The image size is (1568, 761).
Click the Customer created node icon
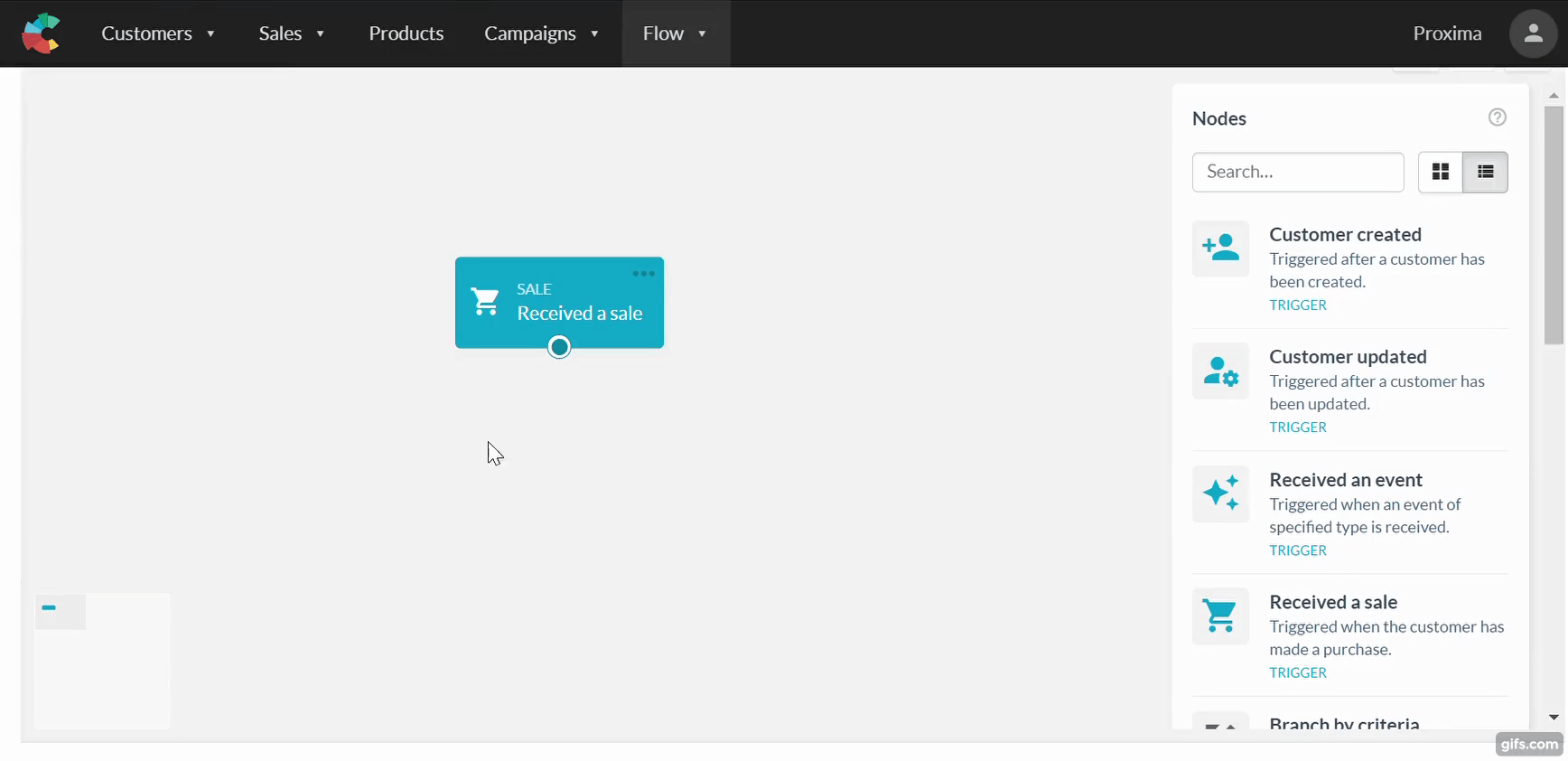(x=1220, y=249)
